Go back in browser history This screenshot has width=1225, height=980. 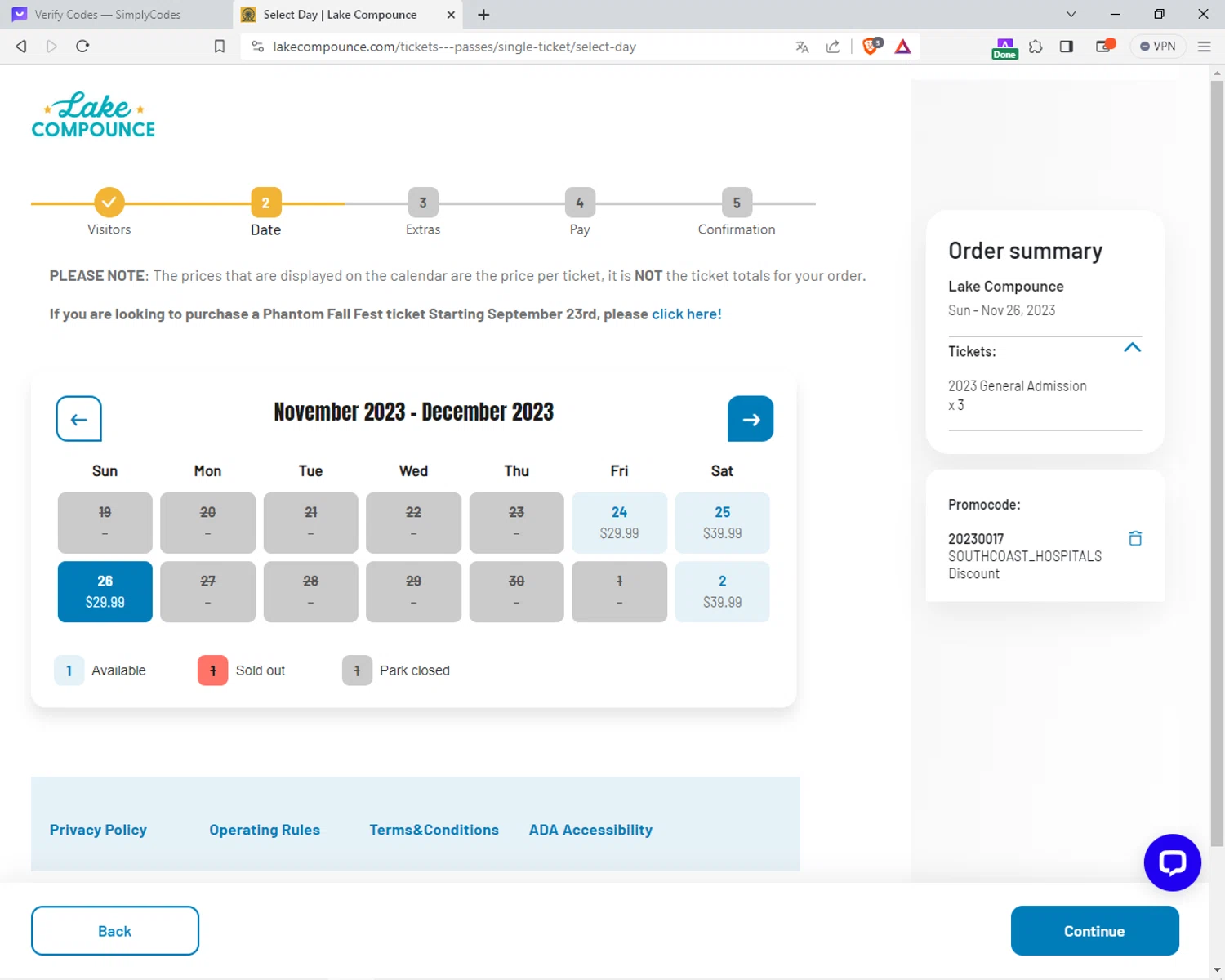(x=21, y=47)
